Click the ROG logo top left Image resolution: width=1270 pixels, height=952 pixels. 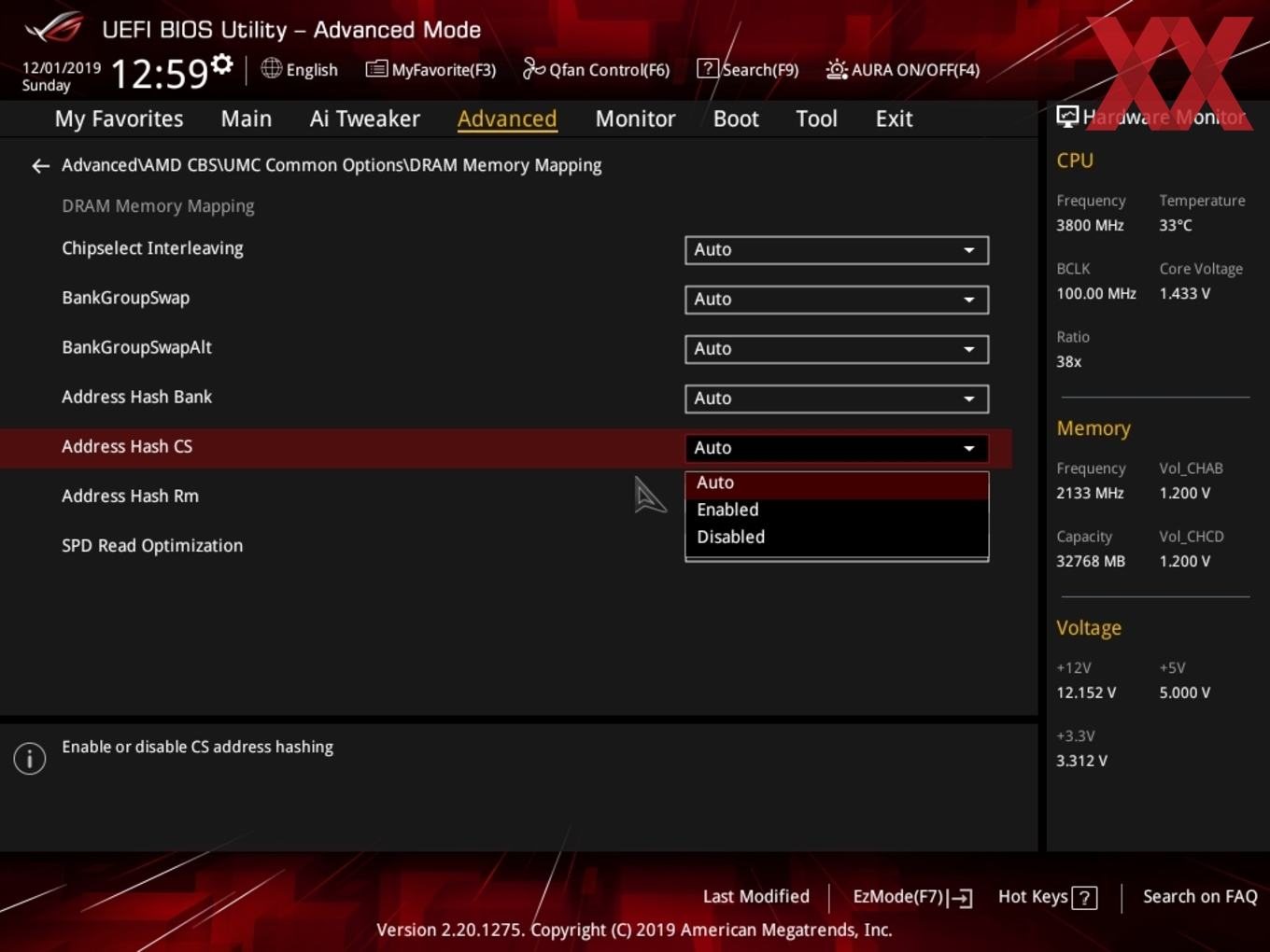click(x=54, y=28)
